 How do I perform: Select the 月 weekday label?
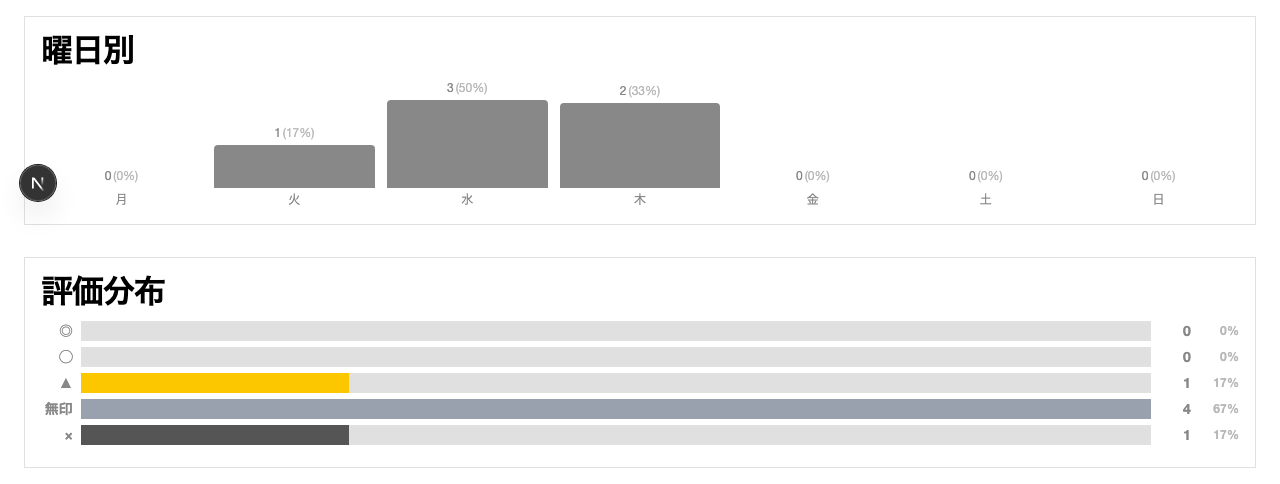tap(122, 199)
